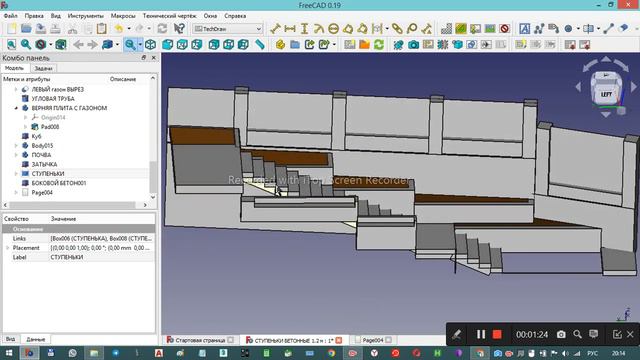Select Куб in model tree
This screenshot has width=640, height=360.
pos(36,136)
